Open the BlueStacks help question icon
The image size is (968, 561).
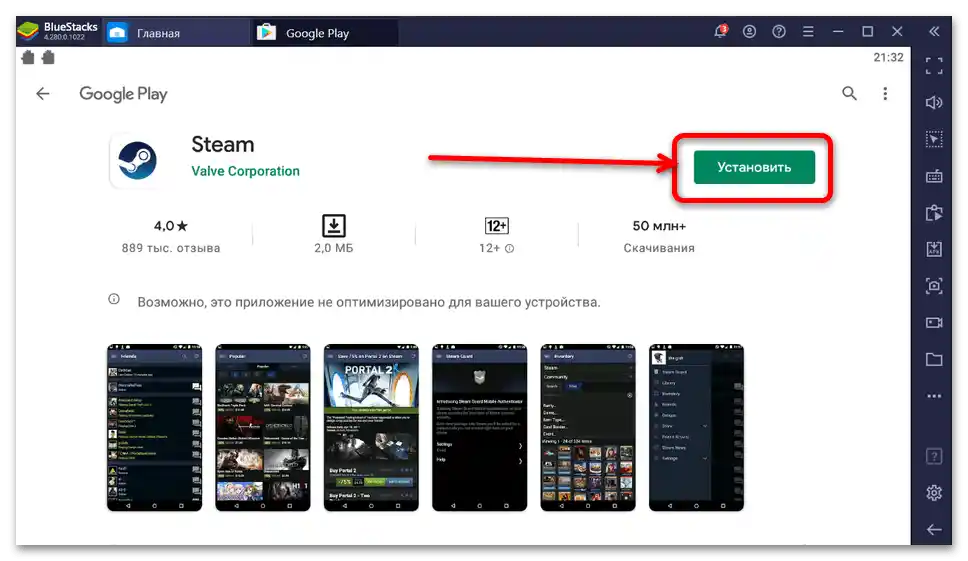point(779,31)
